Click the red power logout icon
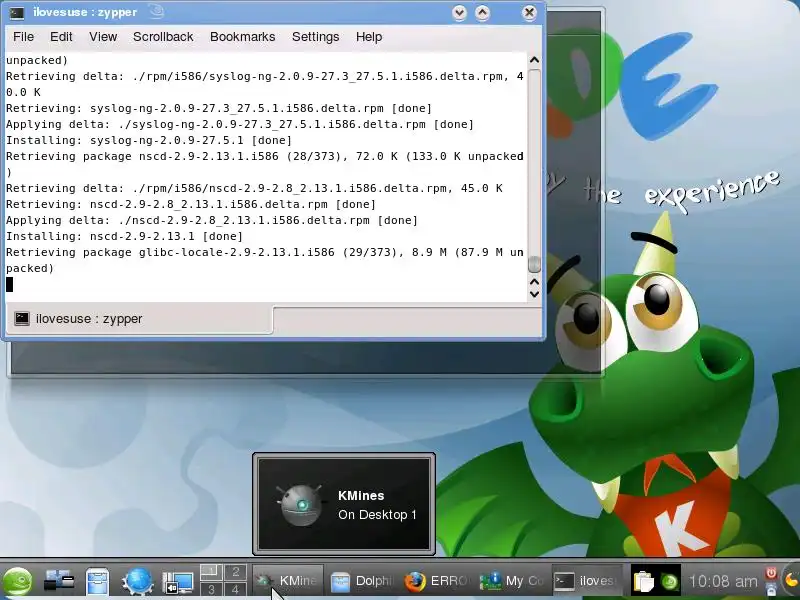 click(x=771, y=573)
